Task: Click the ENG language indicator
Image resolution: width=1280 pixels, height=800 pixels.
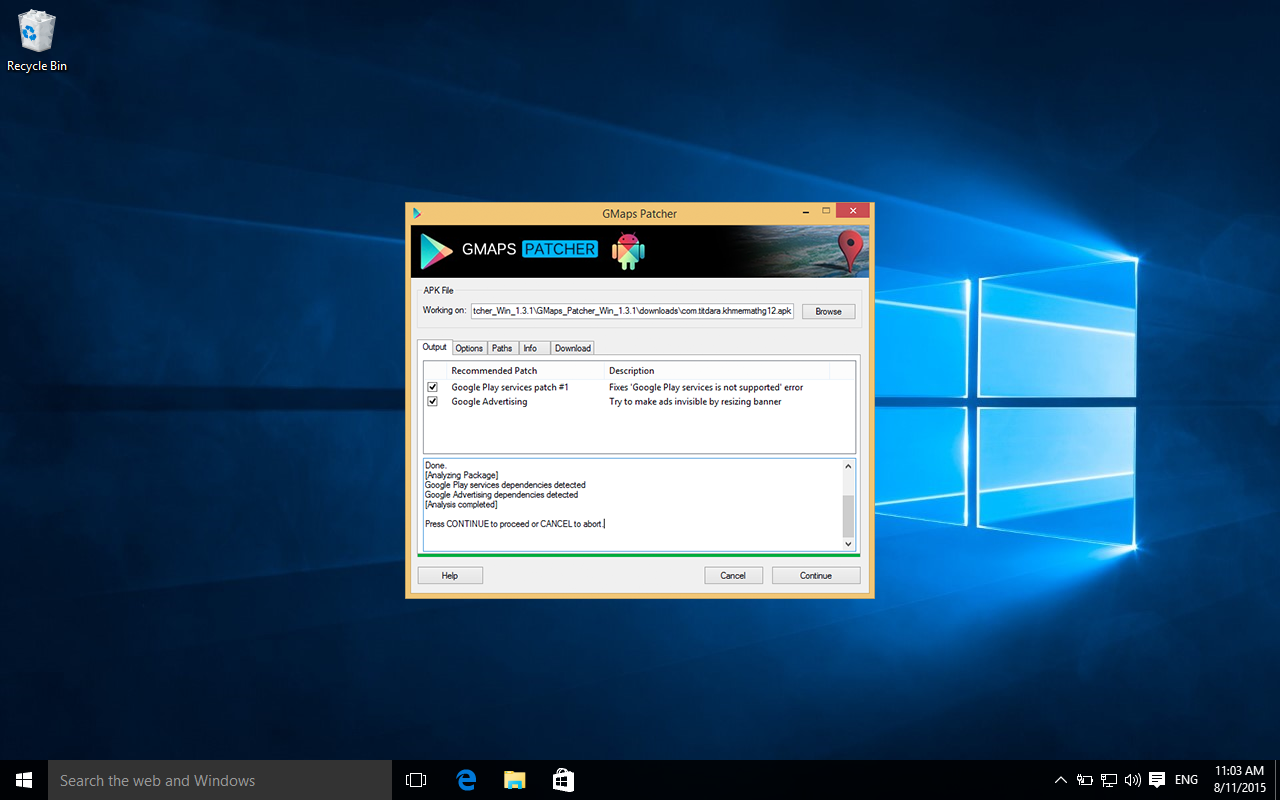Action: click(x=1186, y=780)
